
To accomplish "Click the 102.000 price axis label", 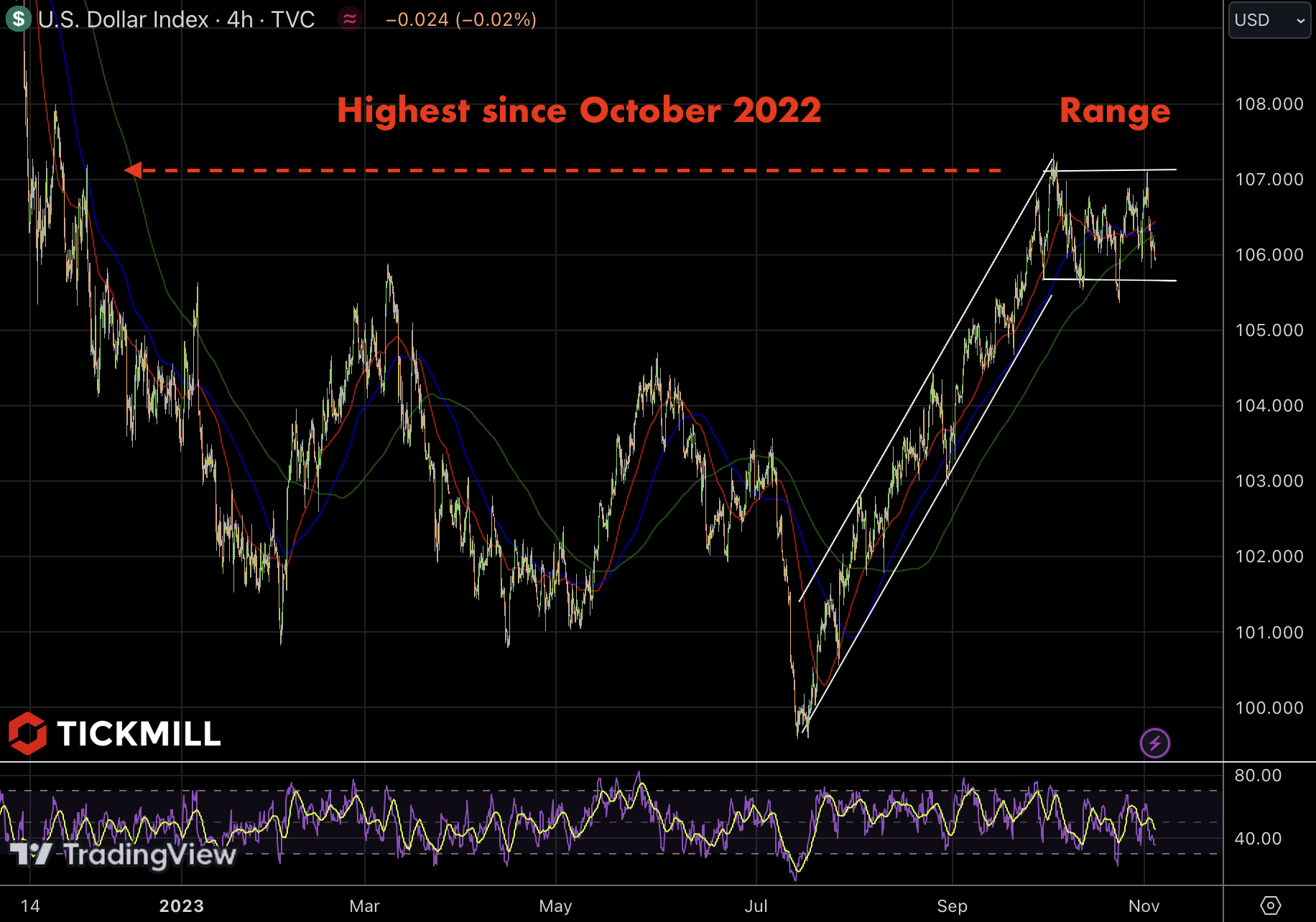I will [x=1269, y=557].
